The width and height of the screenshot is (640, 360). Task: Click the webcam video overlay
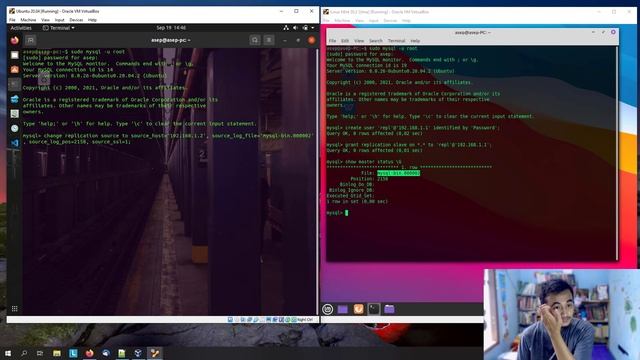pos(562,314)
